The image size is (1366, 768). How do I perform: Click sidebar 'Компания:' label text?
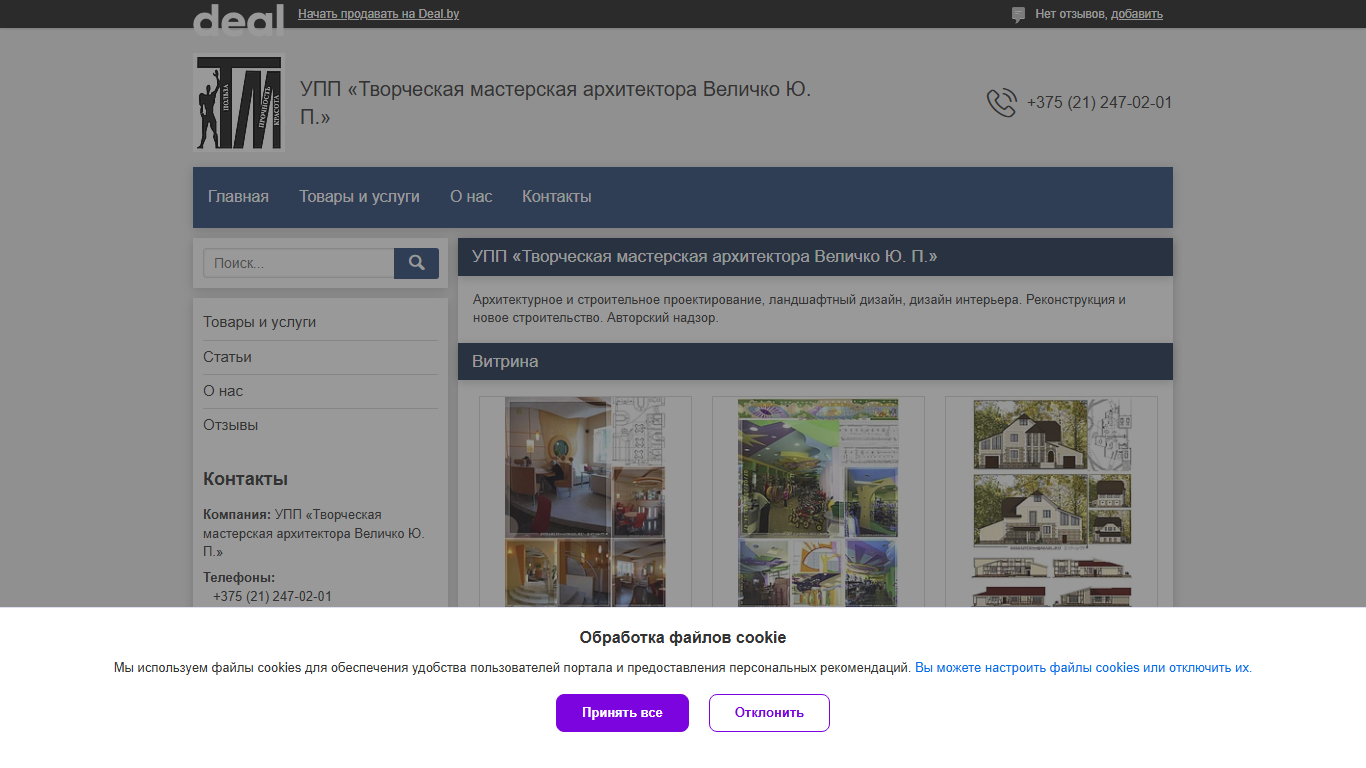click(x=237, y=515)
